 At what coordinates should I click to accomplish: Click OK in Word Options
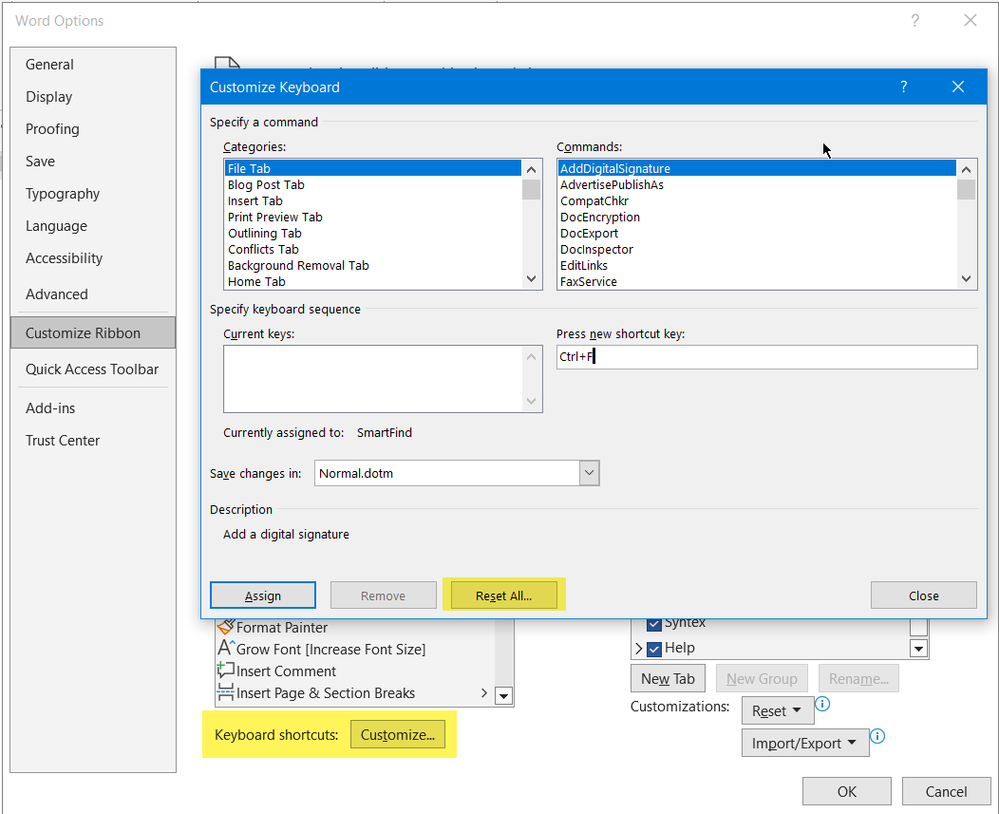(x=847, y=791)
